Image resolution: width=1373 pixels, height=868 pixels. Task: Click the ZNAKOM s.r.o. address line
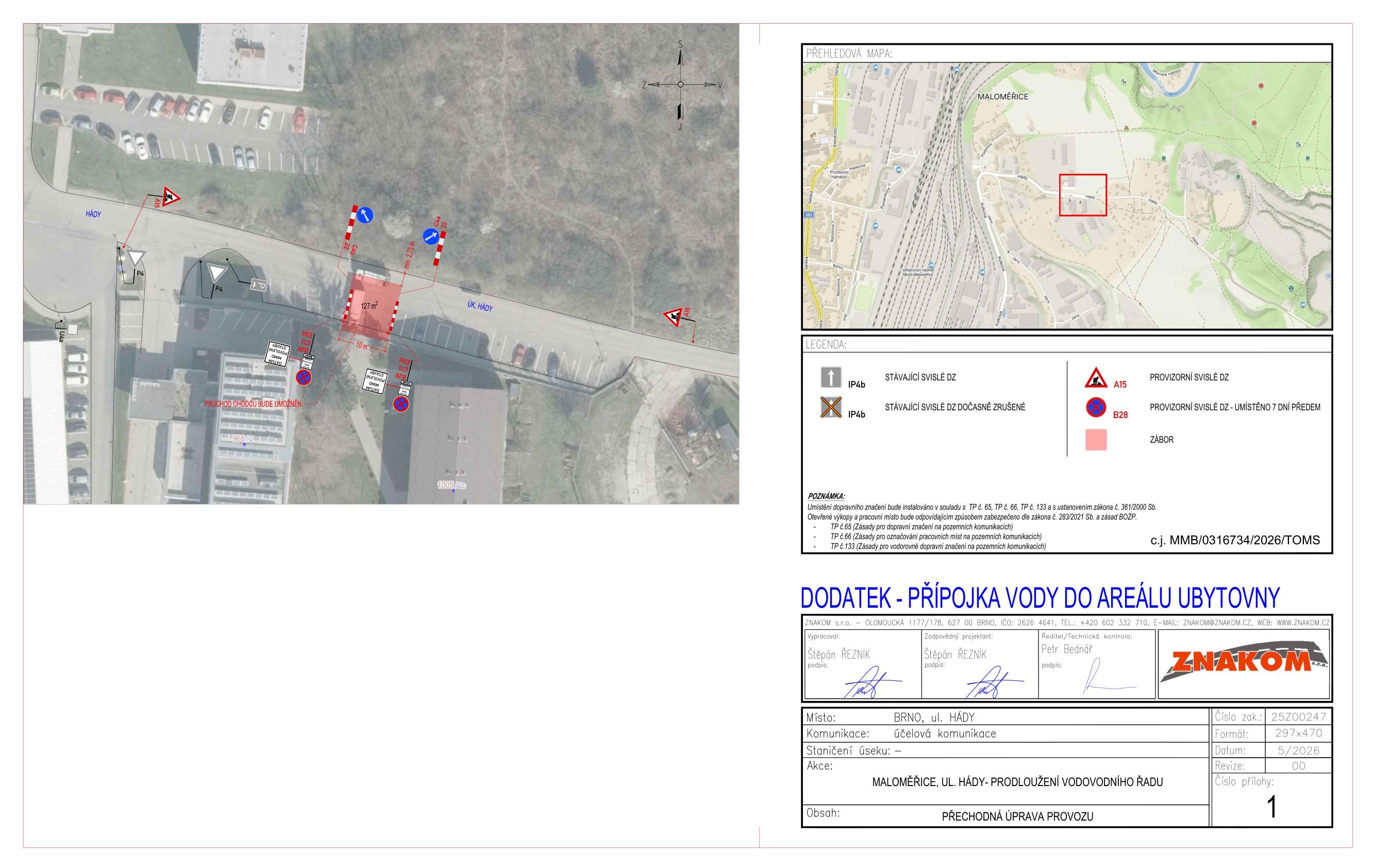coord(1067,623)
